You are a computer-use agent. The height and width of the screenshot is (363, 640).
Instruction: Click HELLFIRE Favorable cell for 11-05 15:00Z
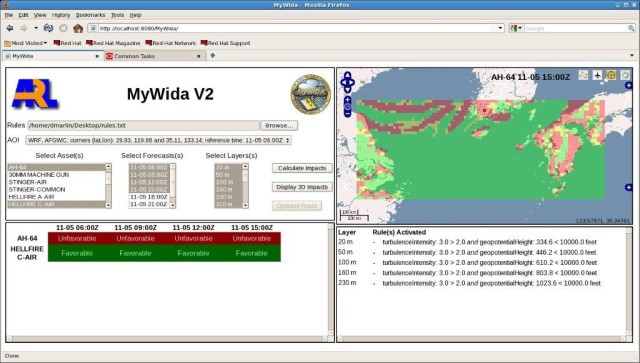click(251, 253)
